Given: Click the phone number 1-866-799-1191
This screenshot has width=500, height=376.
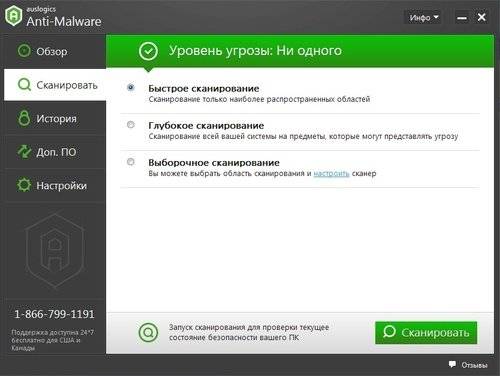Looking at the screenshot, I should (x=54, y=314).
